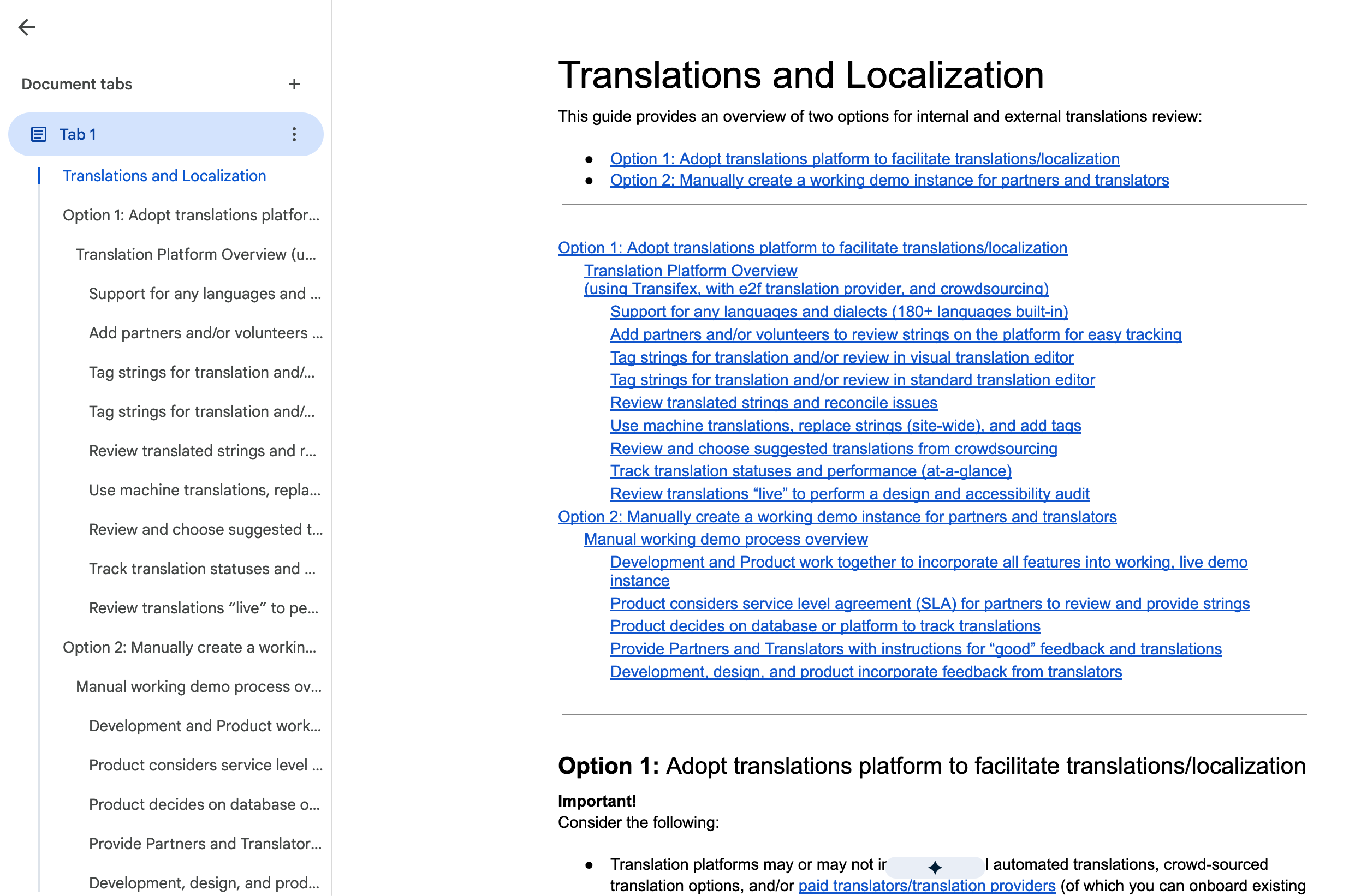Jump to Option 2: Manually create outline item
This screenshot has height=896, width=1355.
189,647
